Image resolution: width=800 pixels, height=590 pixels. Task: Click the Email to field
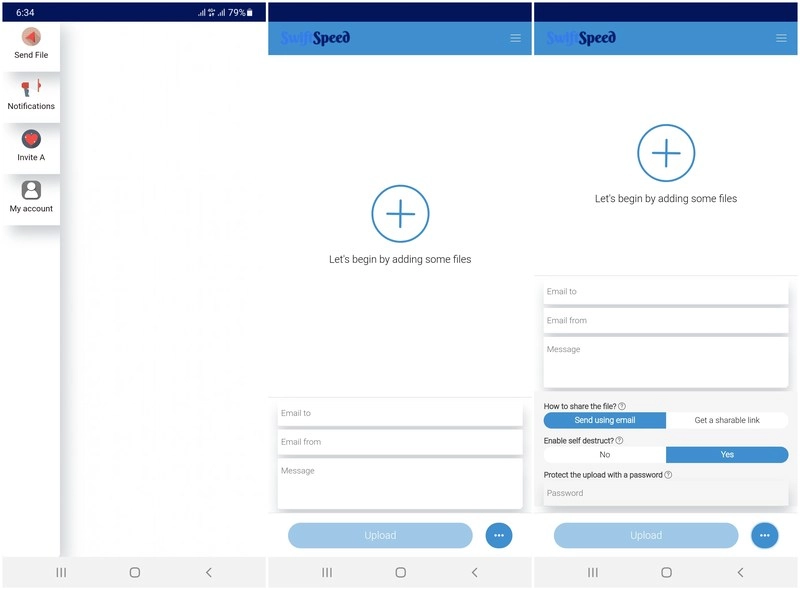coord(400,412)
